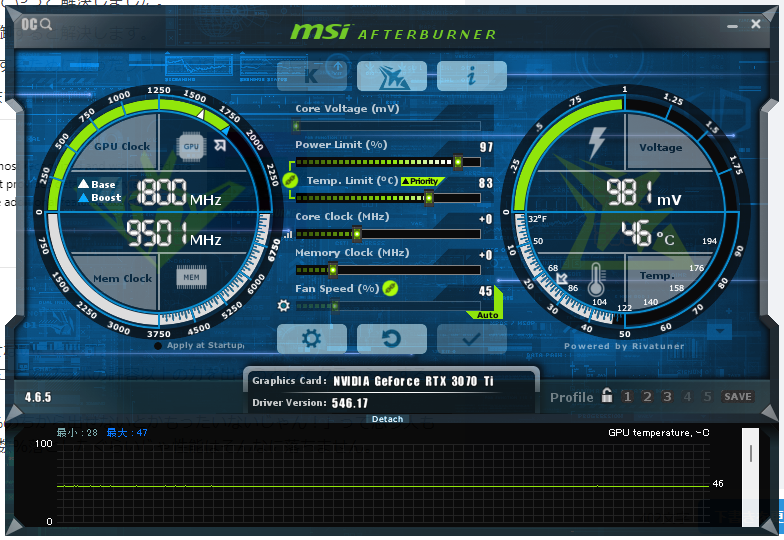Click the Core Voltage slider handle

coord(296,126)
